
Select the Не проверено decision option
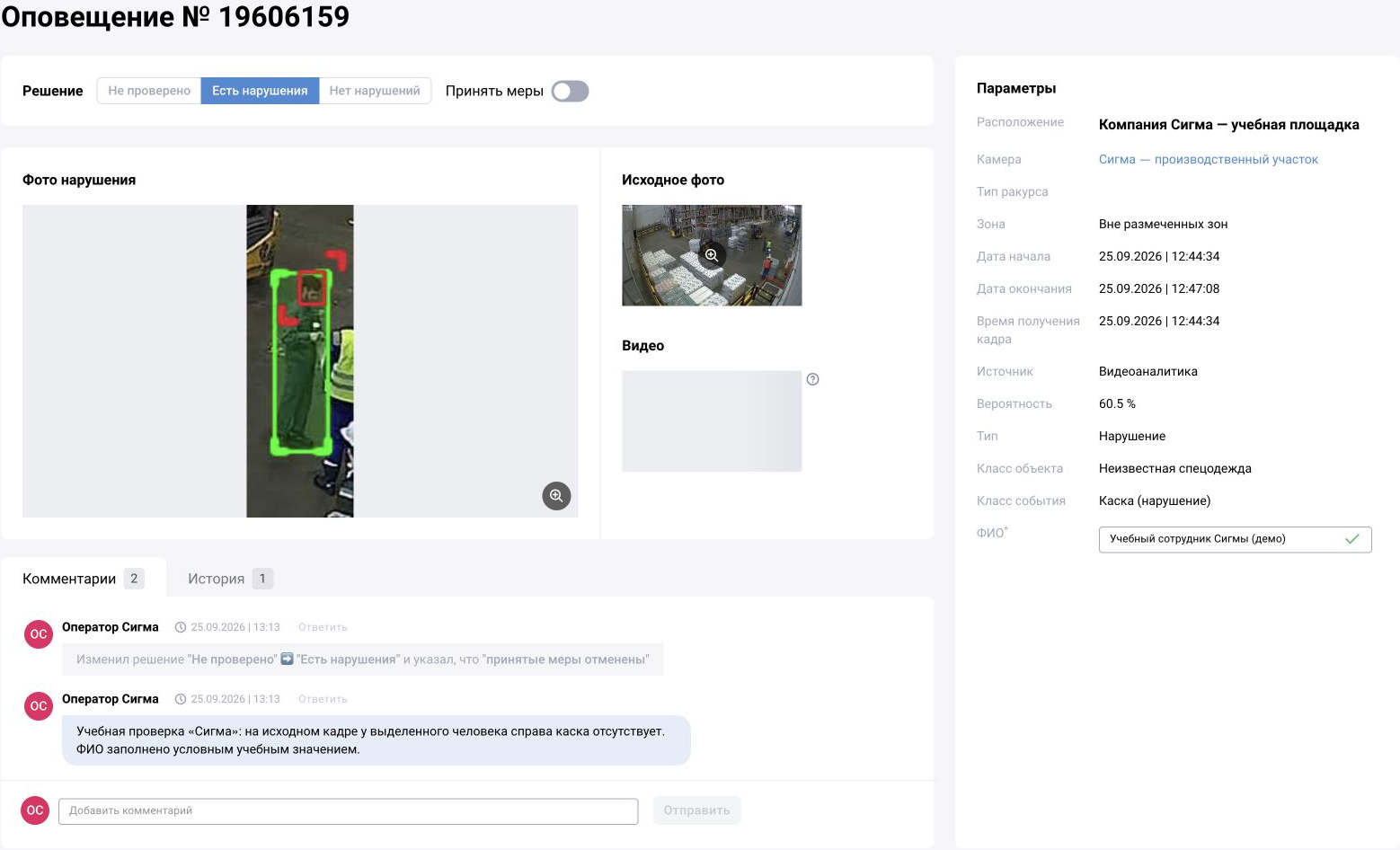pos(149,91)
